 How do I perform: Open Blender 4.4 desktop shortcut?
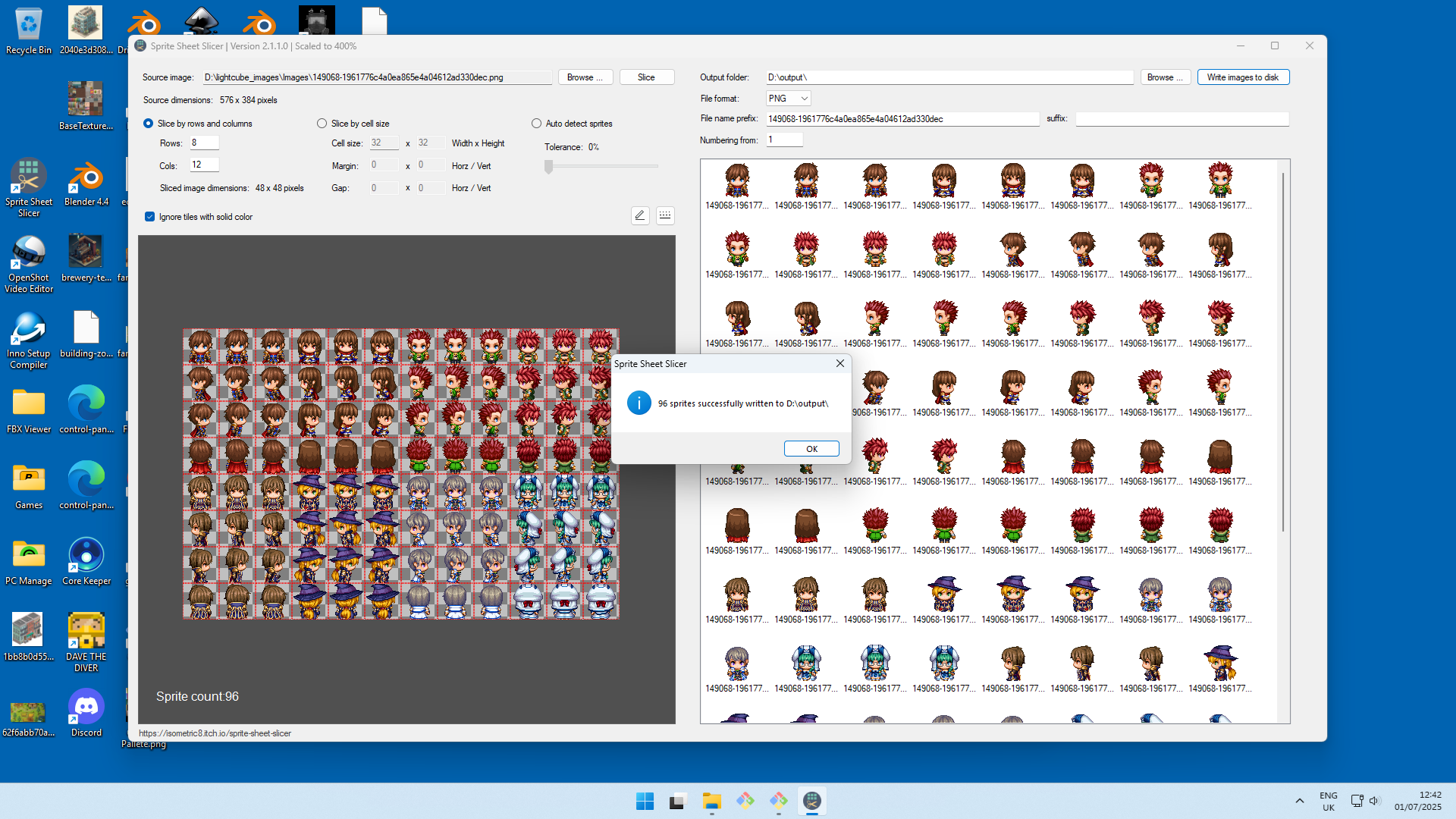pyautogui.click(x=86, y=183)
